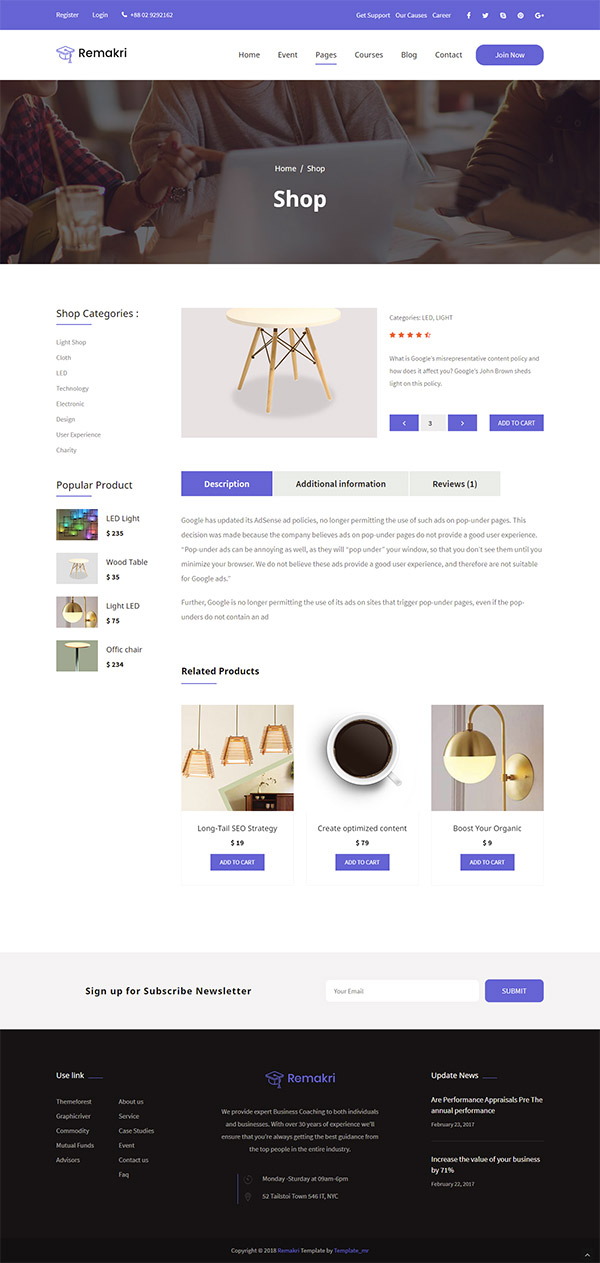Open the Twitter icon in top bar
Screen dimensions: 600x1263
[x=485, y=15]
